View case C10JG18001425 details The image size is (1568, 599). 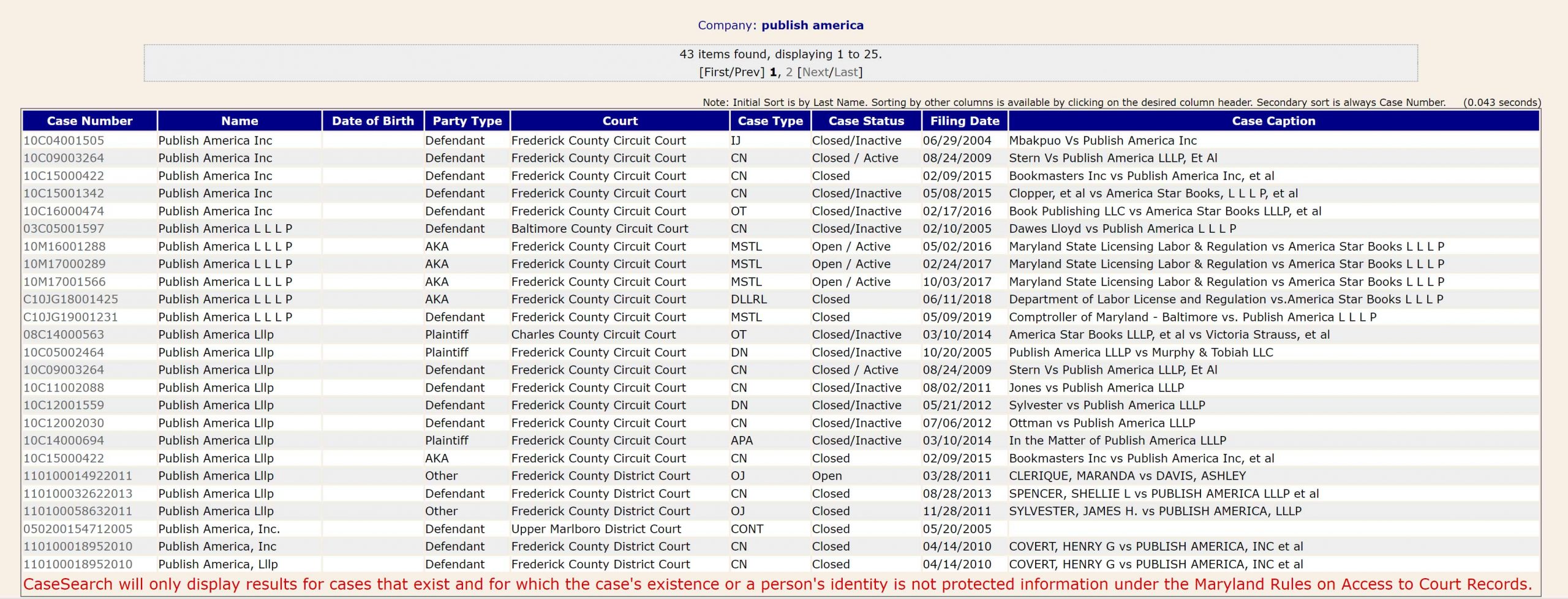pyautogui.click(x=70, y=299)
